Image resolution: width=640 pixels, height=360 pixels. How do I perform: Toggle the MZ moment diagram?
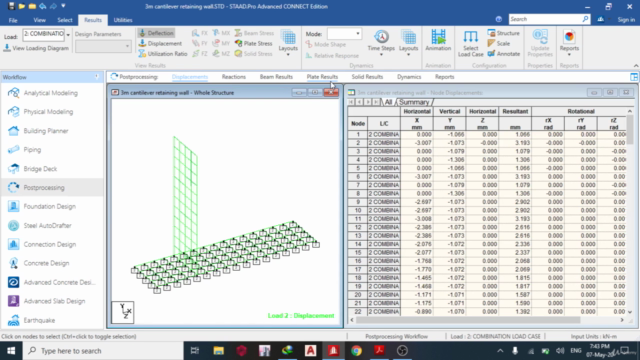tap(221, 53)
